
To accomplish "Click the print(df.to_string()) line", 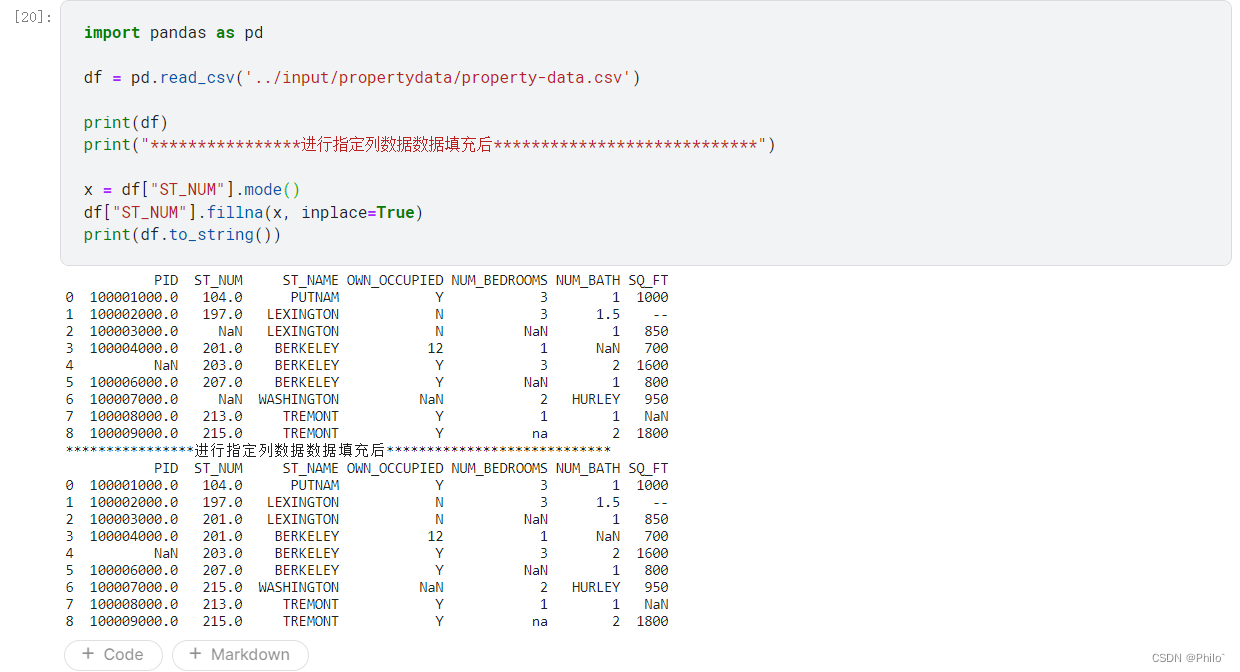I will tap(183, 235).
